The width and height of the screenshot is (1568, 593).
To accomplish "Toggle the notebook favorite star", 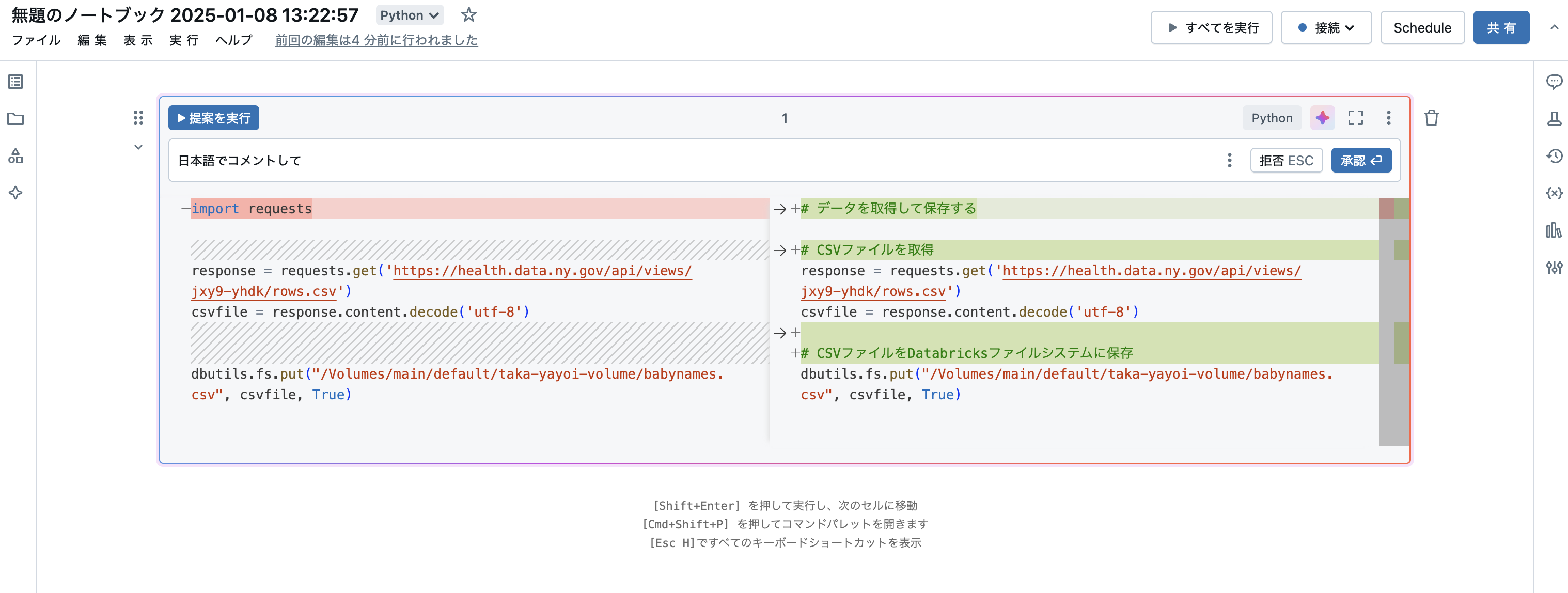I will (469, 14).
